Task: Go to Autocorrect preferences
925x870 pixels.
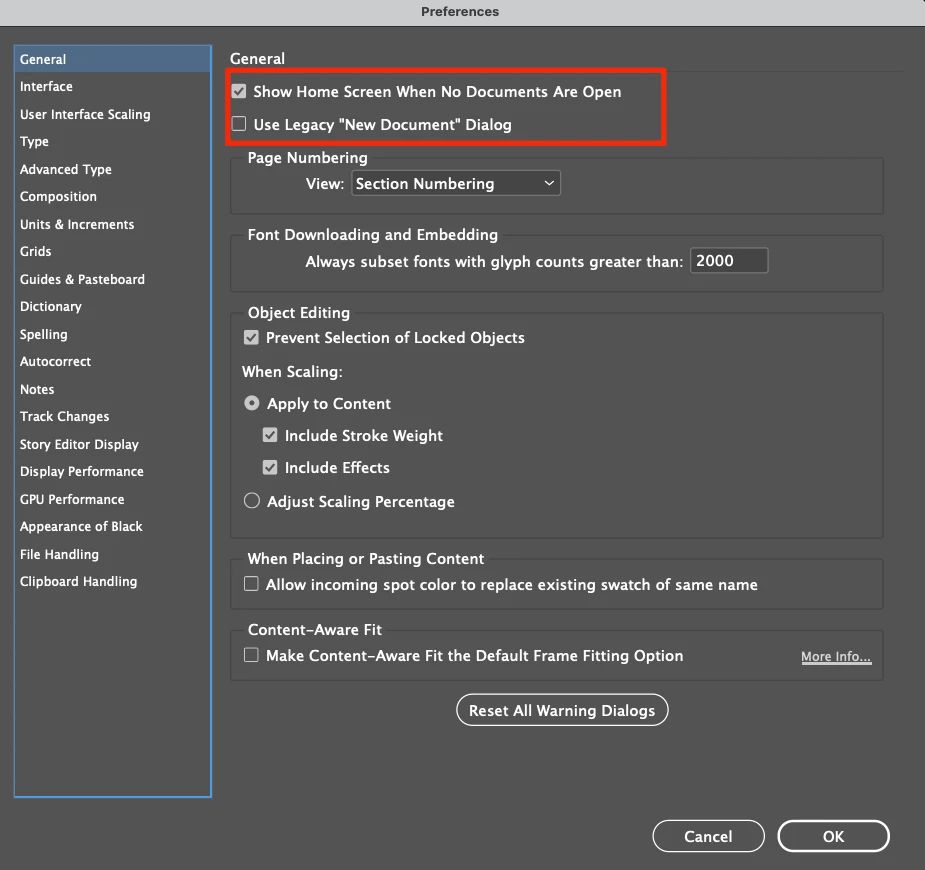Action: point(113,362)
